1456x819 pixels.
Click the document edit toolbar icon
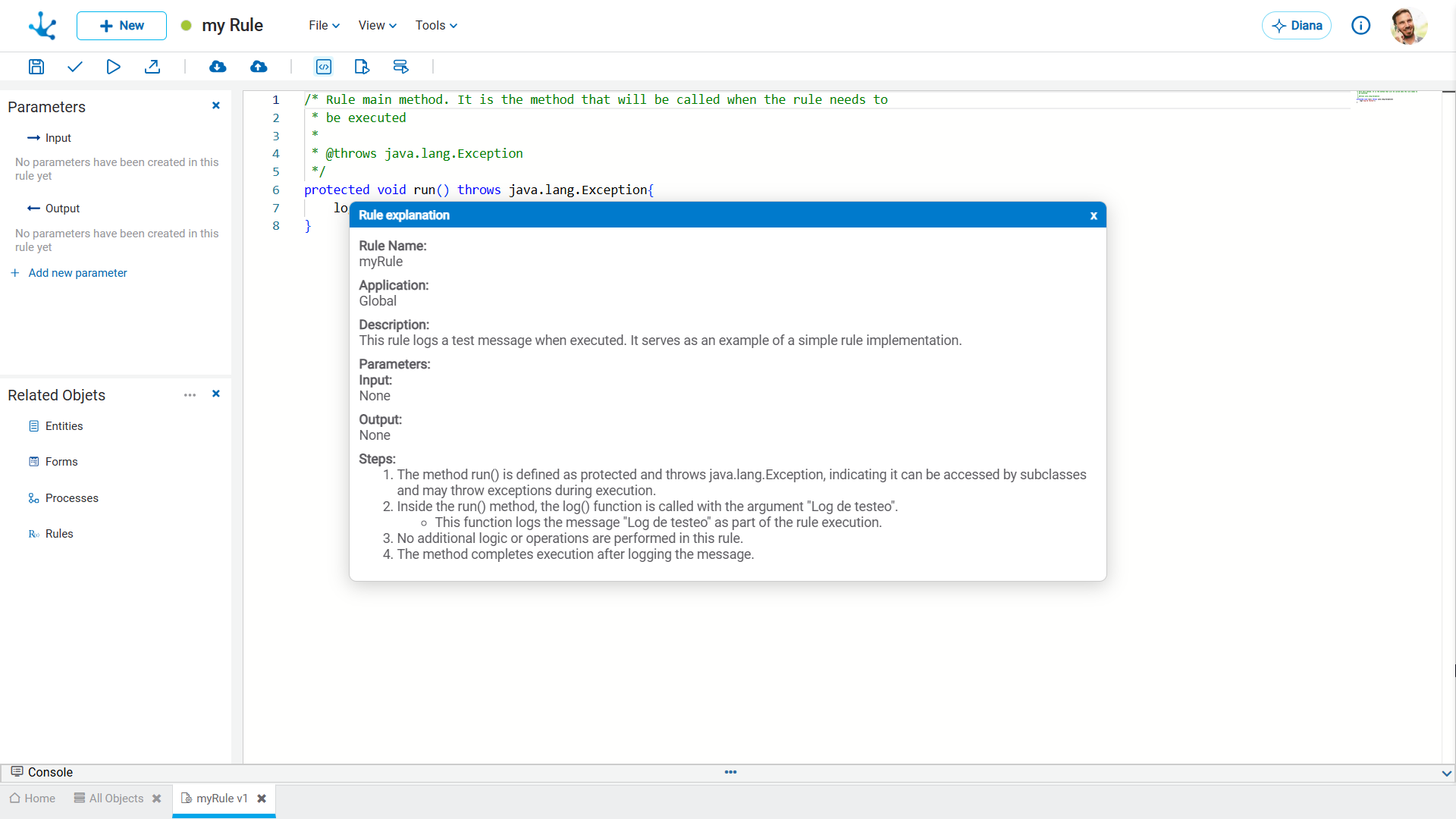point(362,67)
